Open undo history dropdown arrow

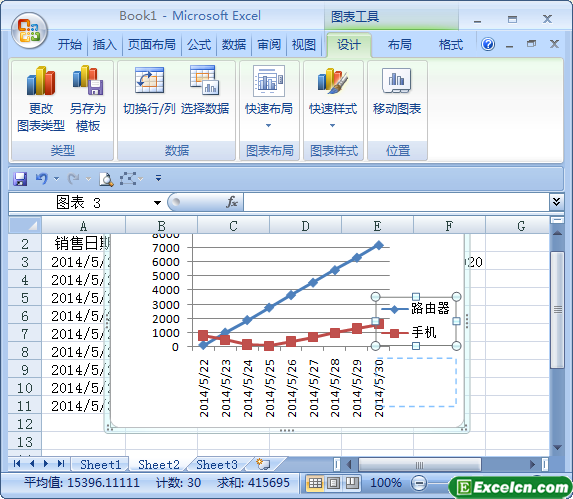click(x=56, y=179)
